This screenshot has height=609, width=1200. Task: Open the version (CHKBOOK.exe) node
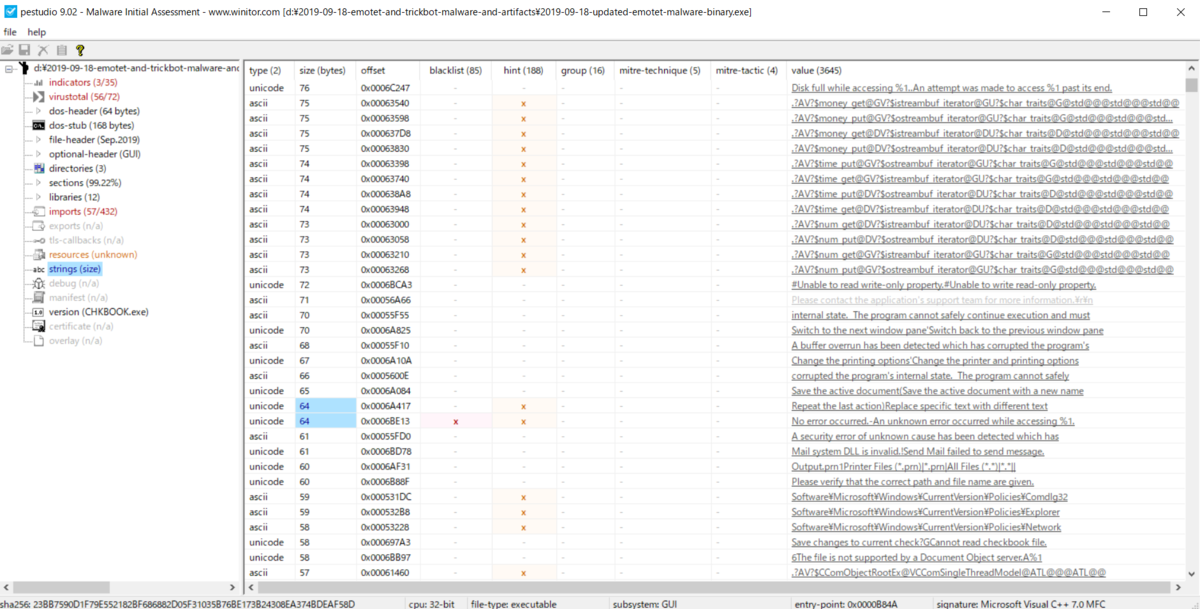point(99,312)
